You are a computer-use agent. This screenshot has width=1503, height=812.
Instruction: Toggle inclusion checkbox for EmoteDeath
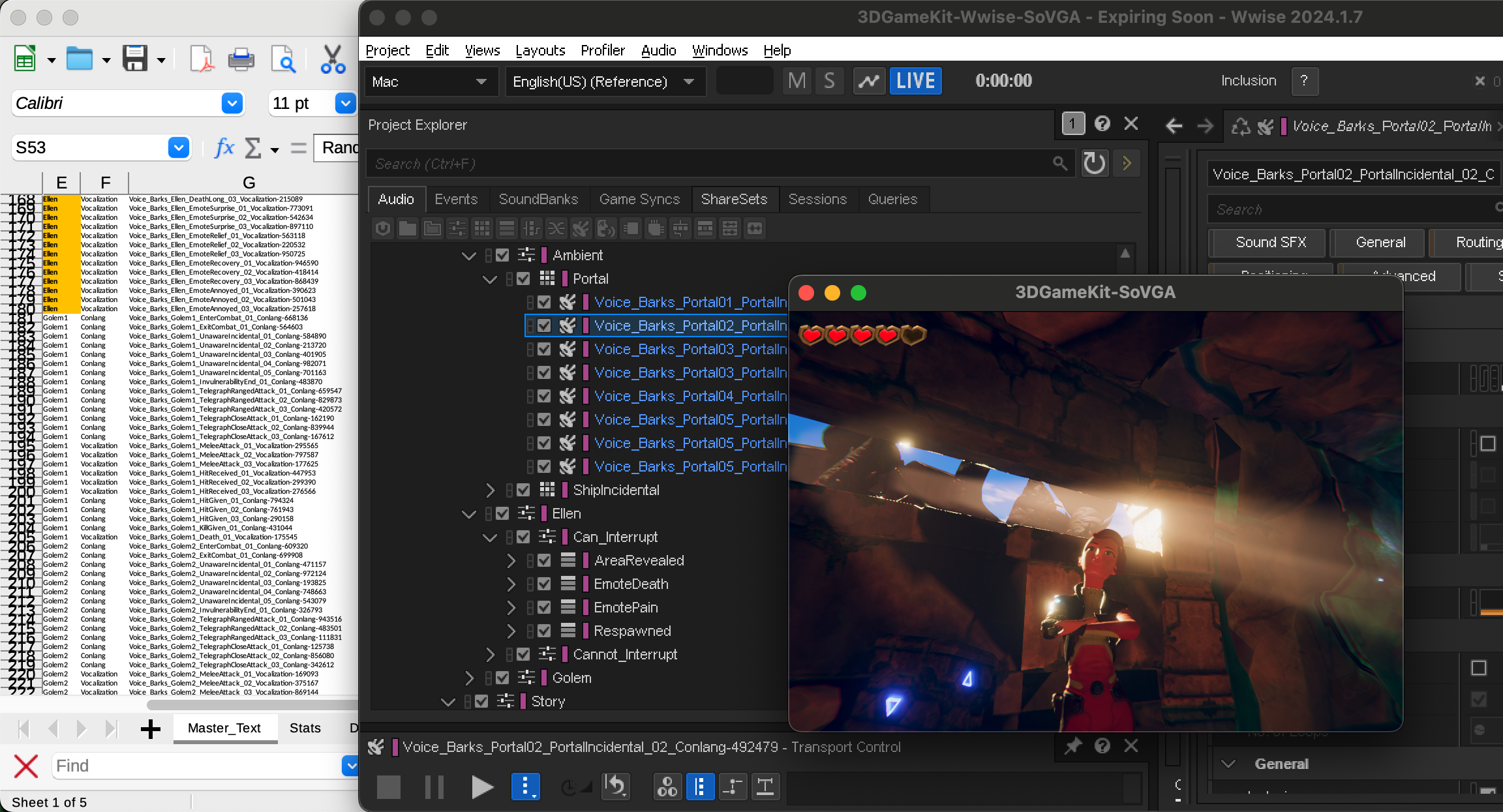pos(544,584)
